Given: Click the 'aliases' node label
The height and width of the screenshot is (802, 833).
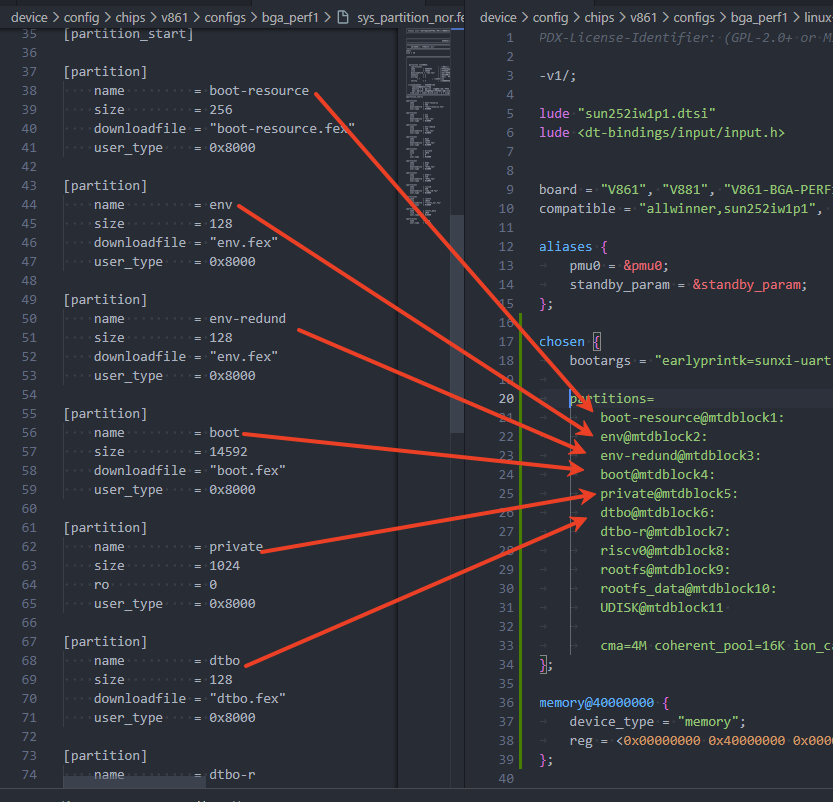Looking at the screenshot, I should pyautogui.click(x=566, y=247).
